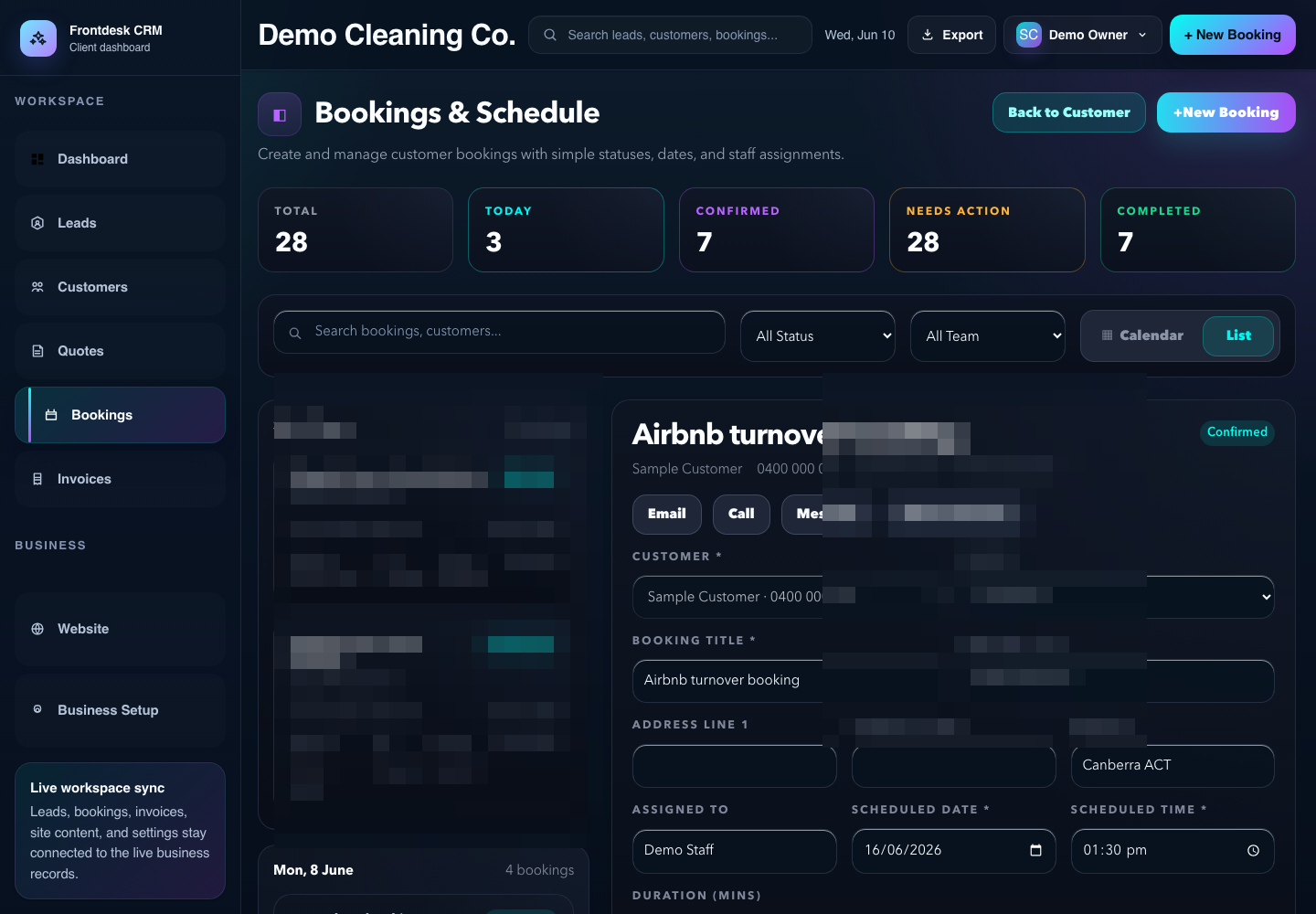
Task: Click the search icon in bookings filter bar
Action: coord(295,333)
